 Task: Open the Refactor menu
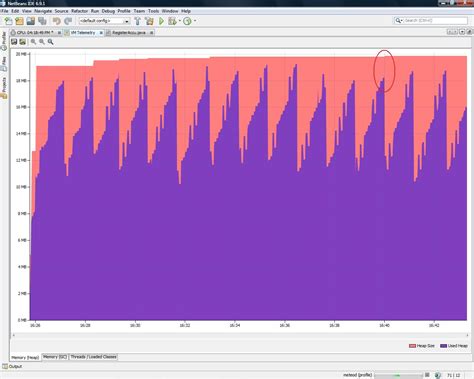click(79, 11)
